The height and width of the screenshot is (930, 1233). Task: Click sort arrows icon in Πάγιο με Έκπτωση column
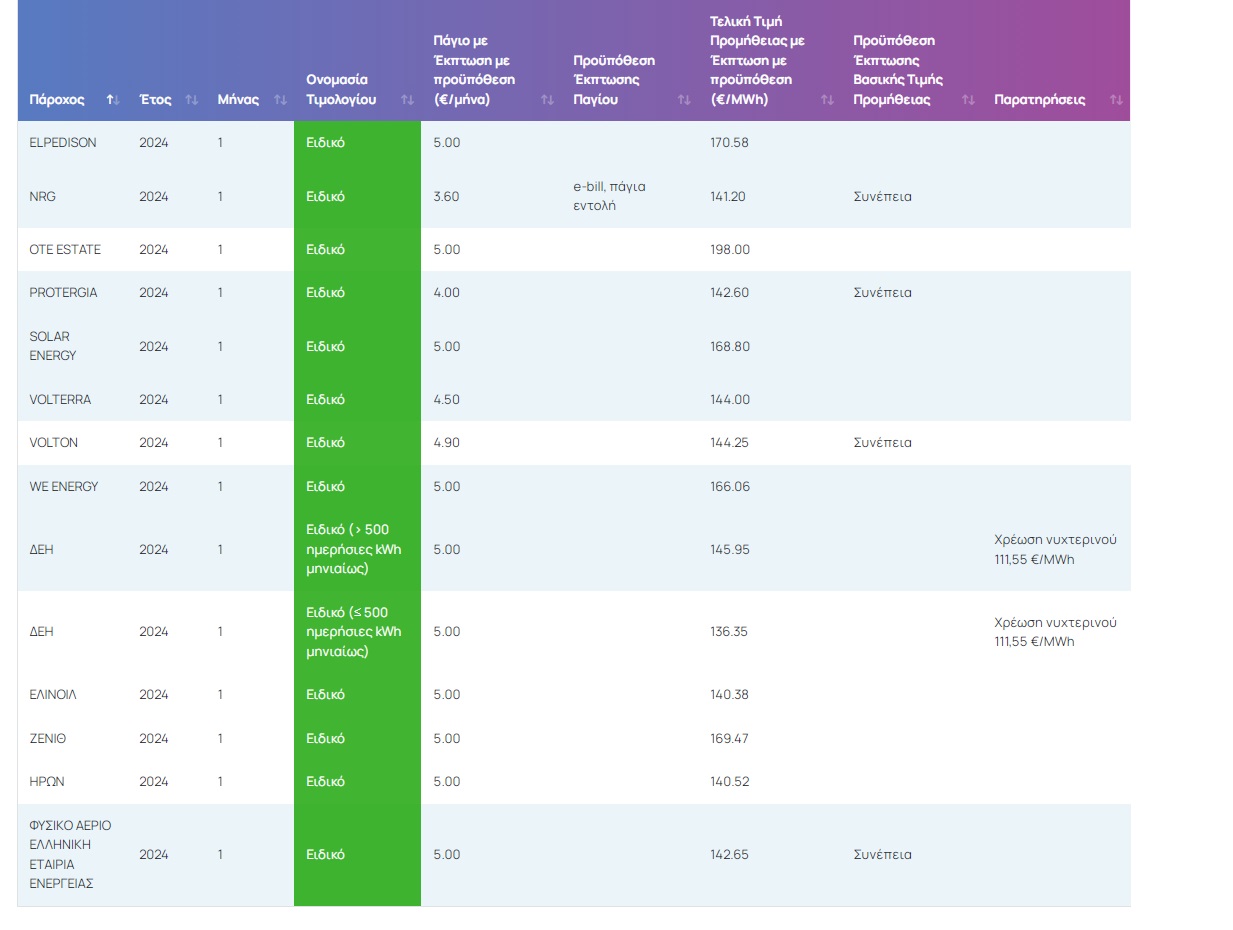(x=547, y=100)
